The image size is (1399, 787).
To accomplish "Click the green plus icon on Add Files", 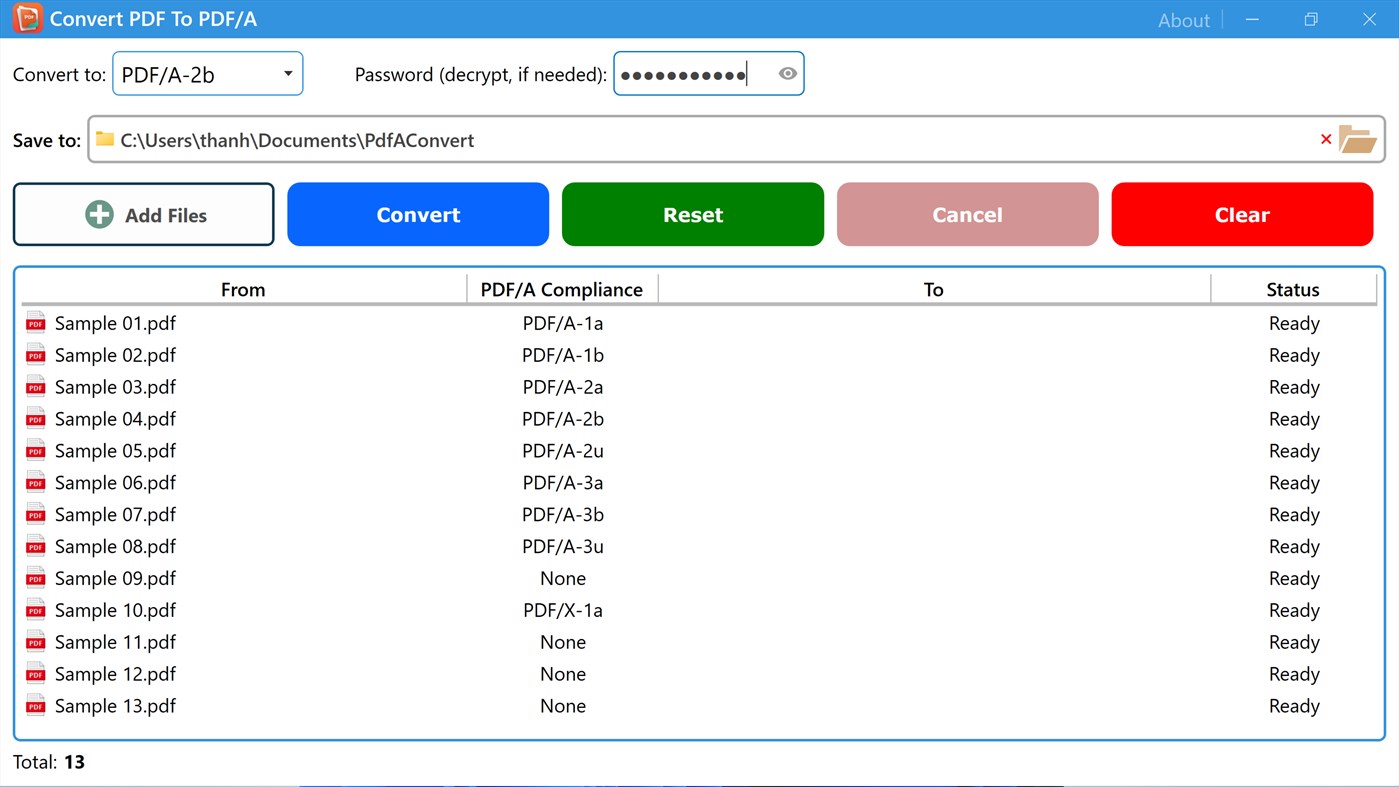I will (x=99, y=214).
